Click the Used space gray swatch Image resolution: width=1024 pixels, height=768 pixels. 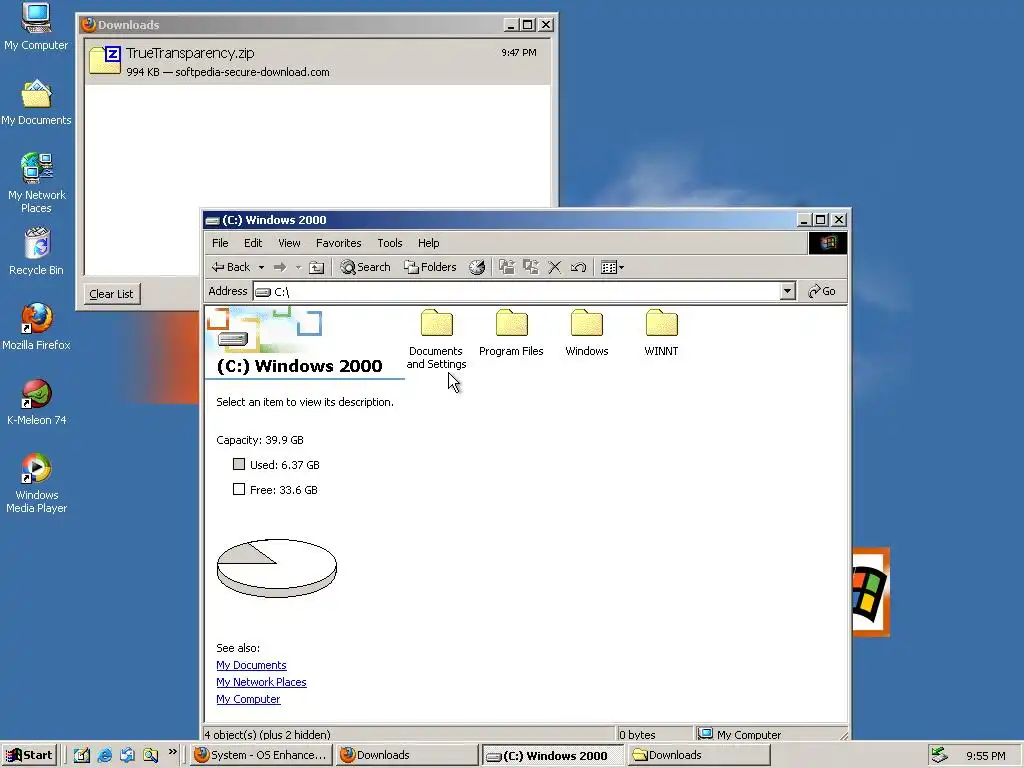(x=239, y=464)
